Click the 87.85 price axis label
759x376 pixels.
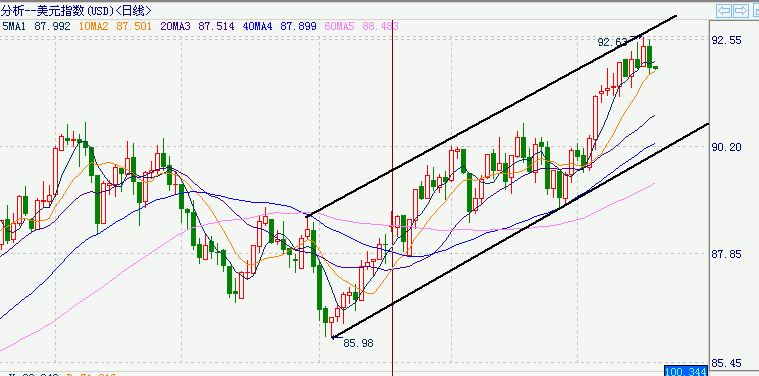[728, 254]
